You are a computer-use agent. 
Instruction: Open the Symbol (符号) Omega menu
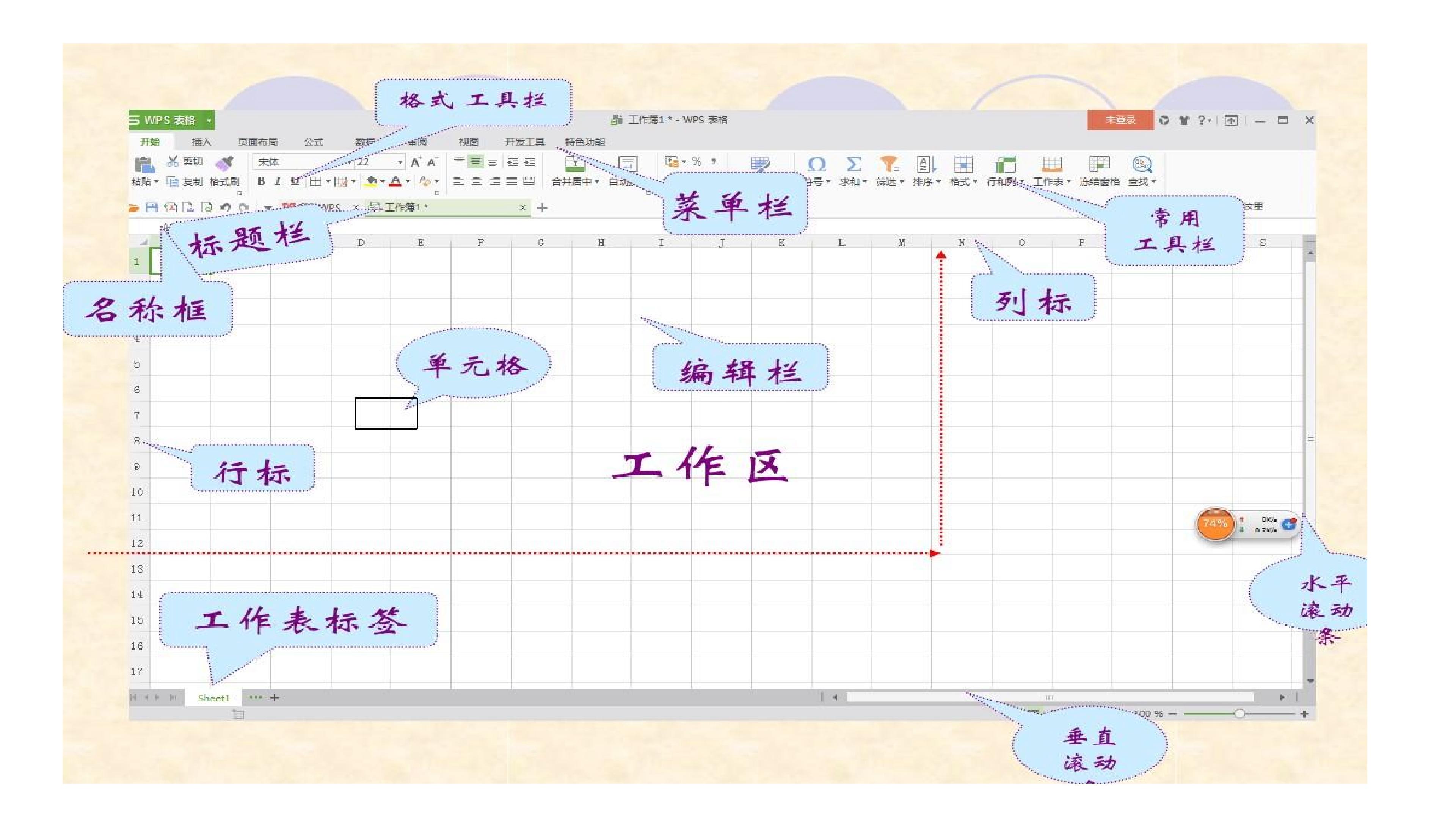tap(817, 165)
